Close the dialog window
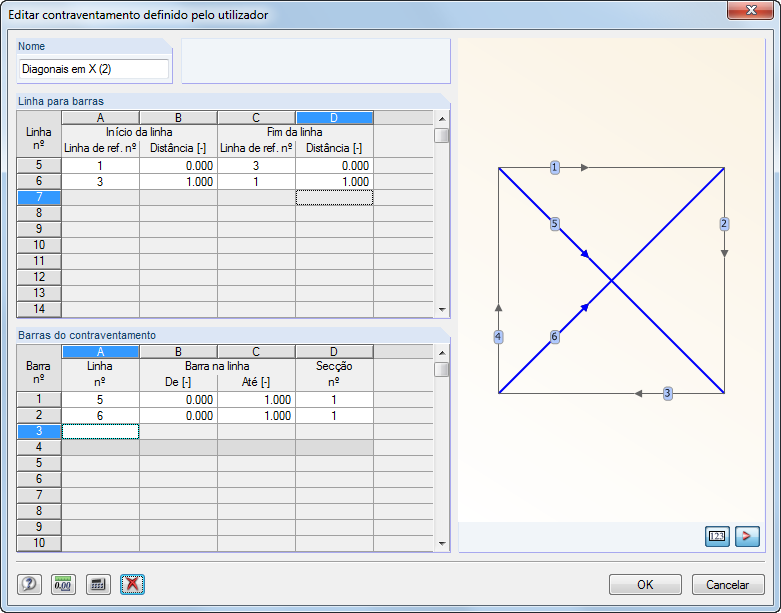Viewport: 781px width, 613px height. (751, 10)
